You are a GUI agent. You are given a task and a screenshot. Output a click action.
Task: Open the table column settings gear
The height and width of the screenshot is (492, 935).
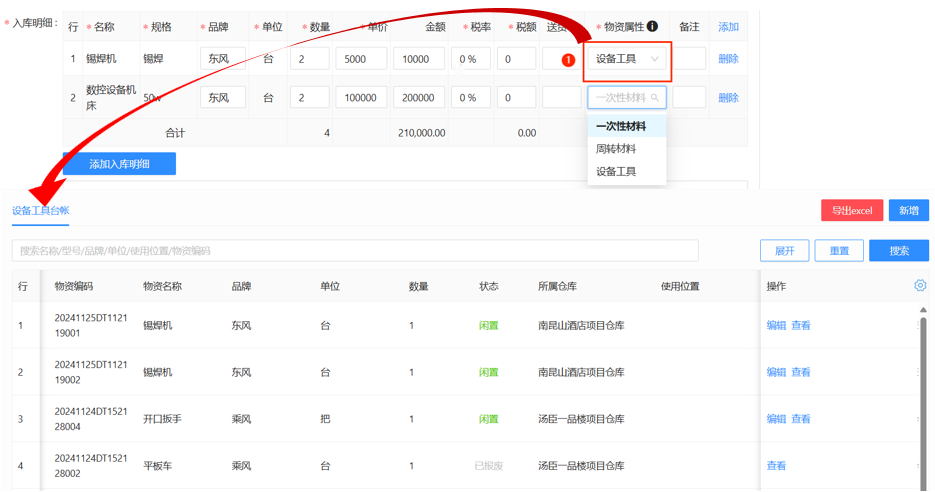(920, 286)
